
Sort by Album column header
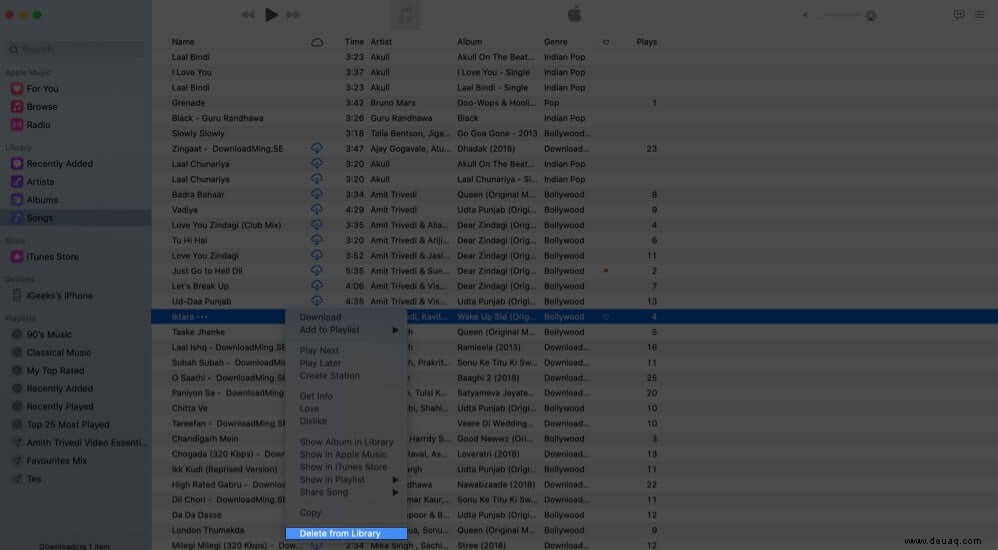(469, 42)
